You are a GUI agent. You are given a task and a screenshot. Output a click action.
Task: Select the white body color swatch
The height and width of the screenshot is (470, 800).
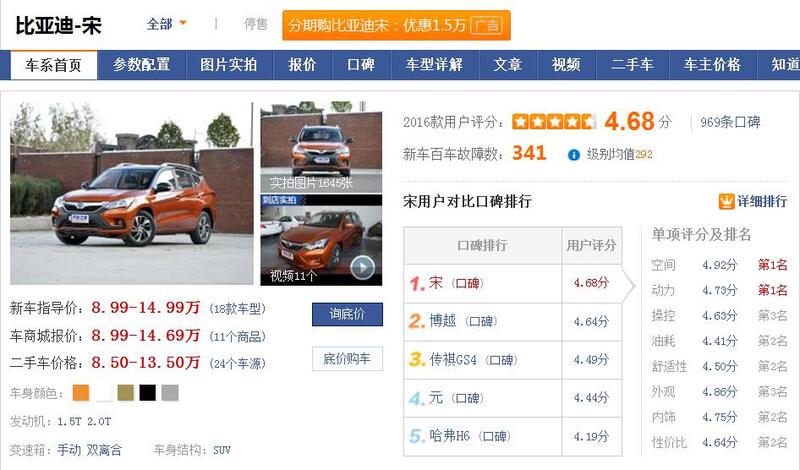pyautogui.click(x=104, y=393)
